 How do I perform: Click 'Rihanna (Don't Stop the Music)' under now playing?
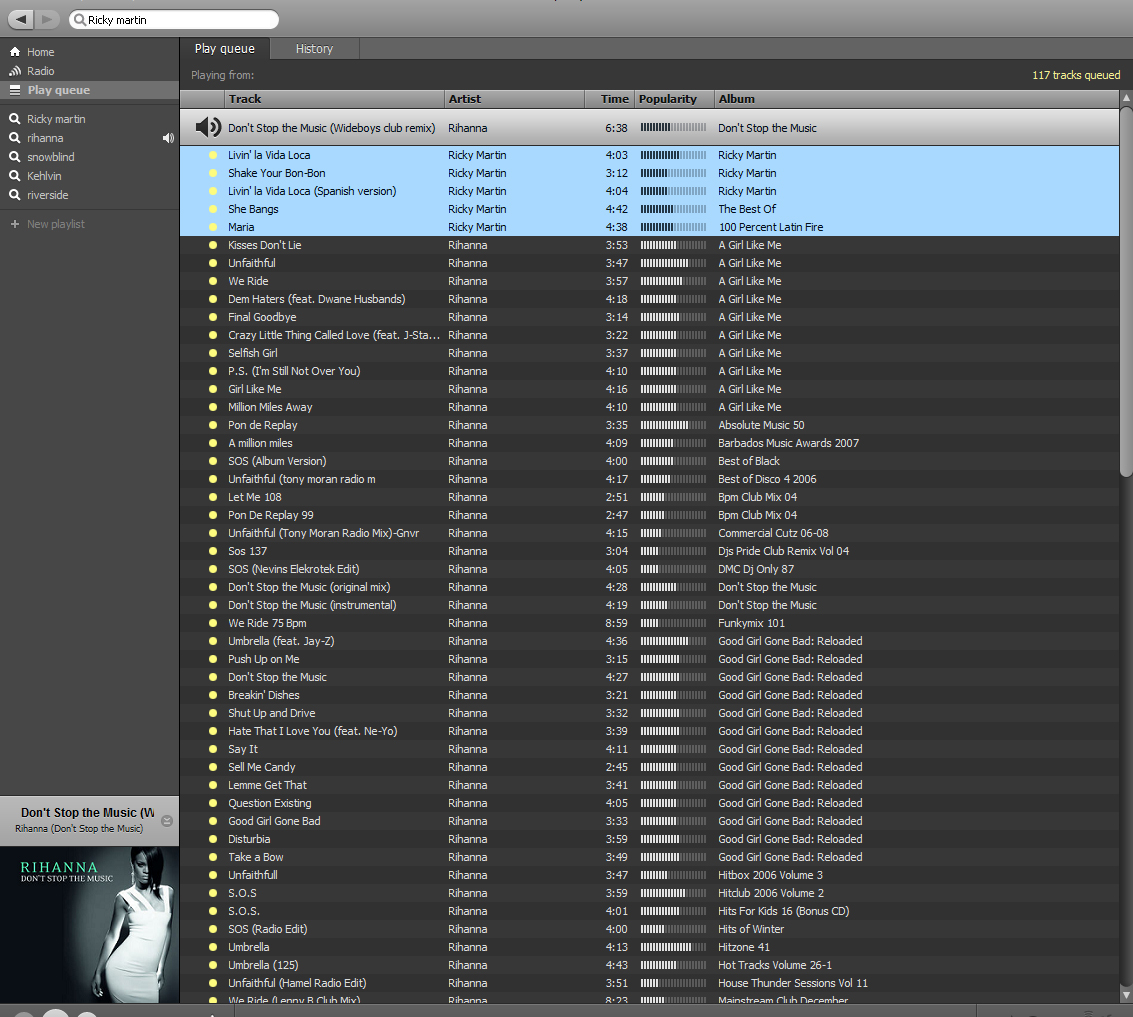[x=79, y=828]
